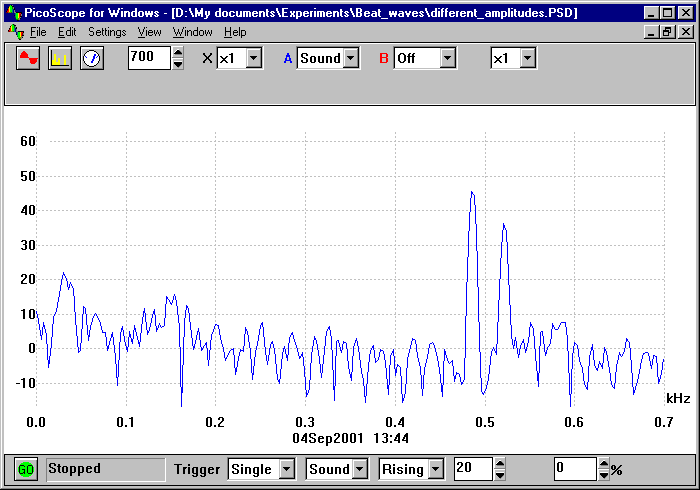Open the oscilloscope view icon
Screen dimensions: 700x490
pos(28,58)
